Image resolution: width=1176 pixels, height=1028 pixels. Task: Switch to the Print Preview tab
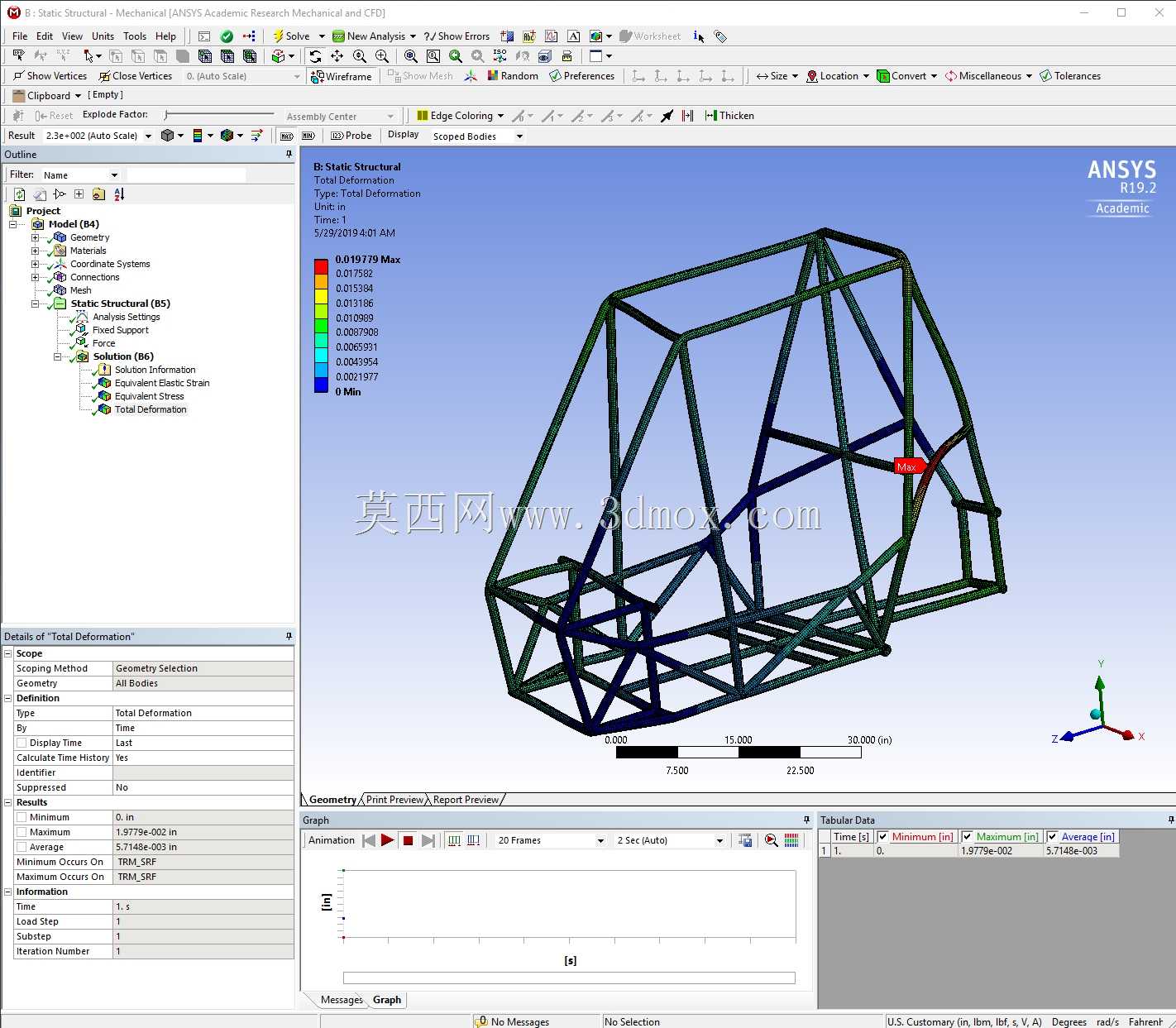click(394, 800)
